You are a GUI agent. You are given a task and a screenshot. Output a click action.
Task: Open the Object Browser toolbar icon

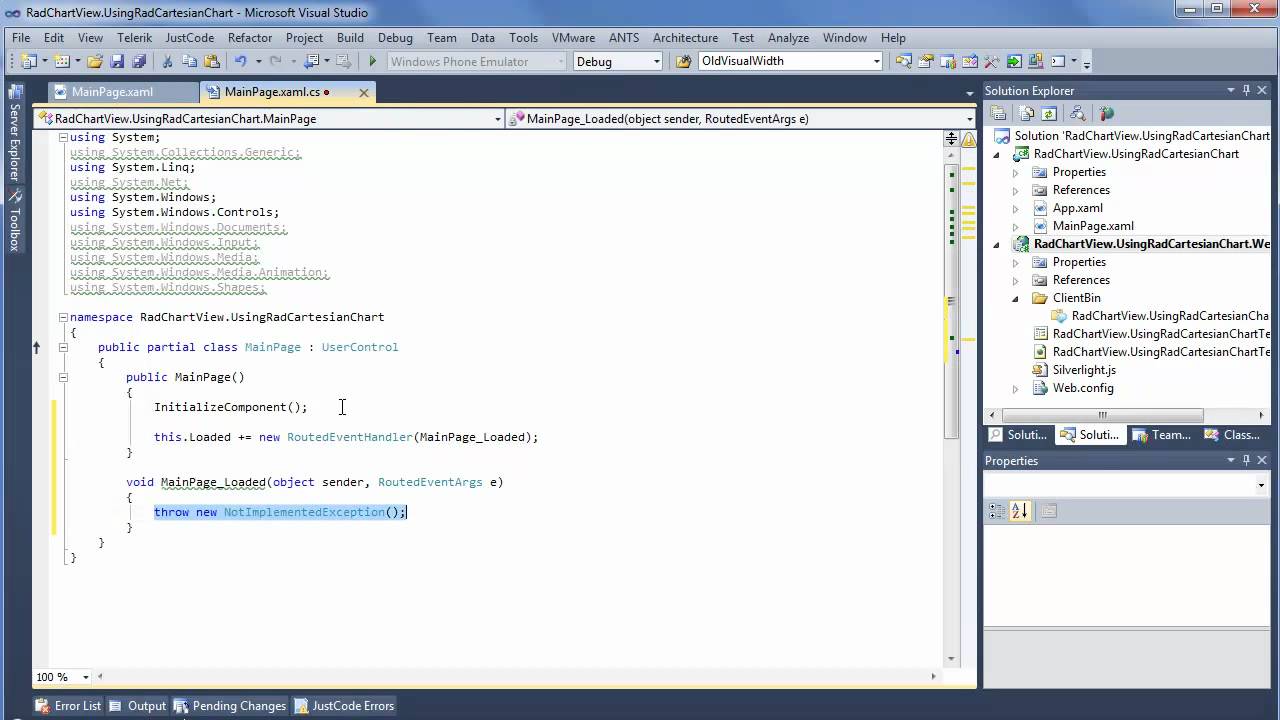969,61
